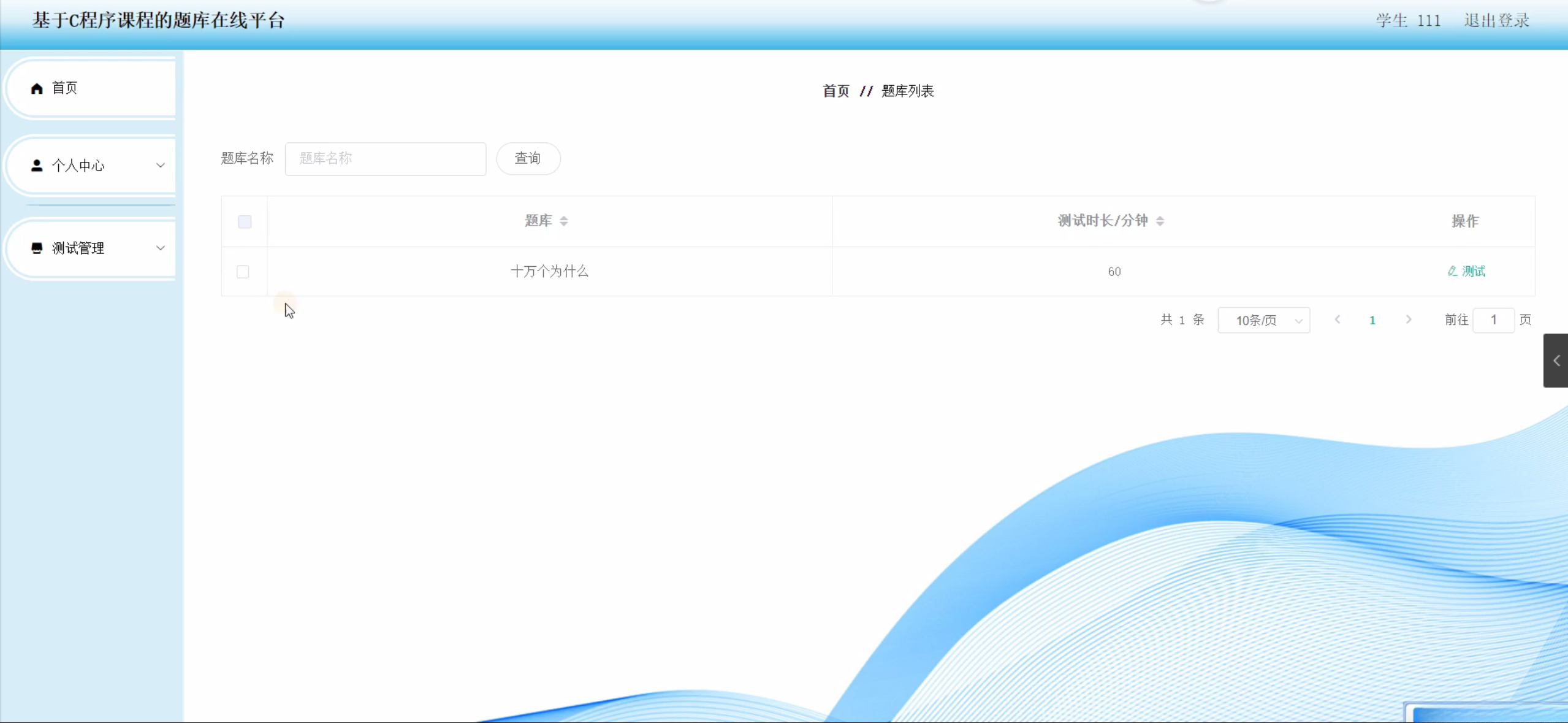
Task: Click the home icon in sidebar
Action: pos(37,89)
